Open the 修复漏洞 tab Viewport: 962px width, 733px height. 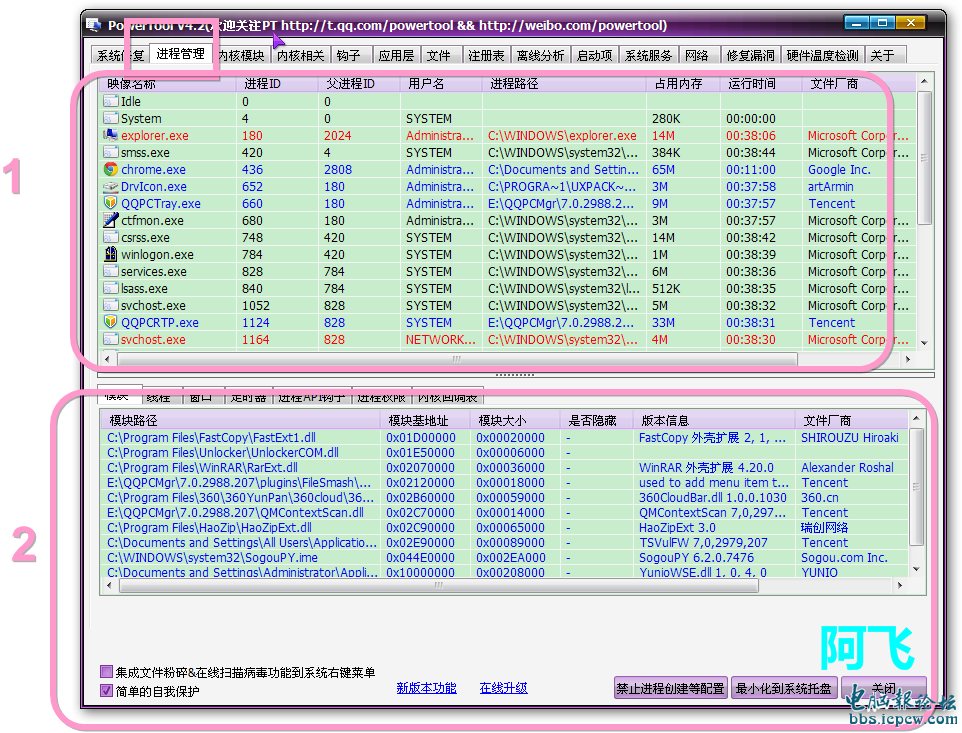(750, 55)
